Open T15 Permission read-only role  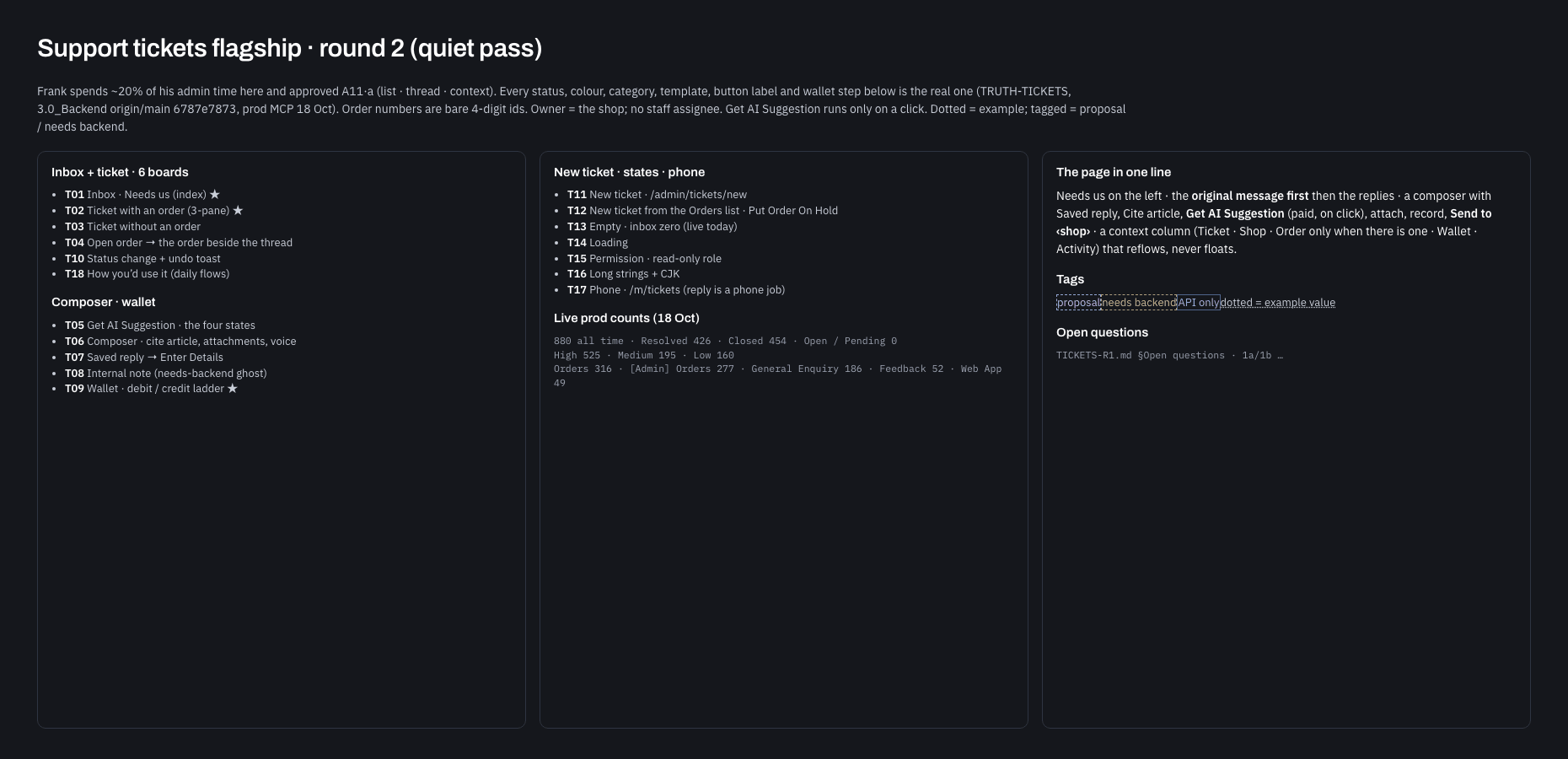(644, 259)
